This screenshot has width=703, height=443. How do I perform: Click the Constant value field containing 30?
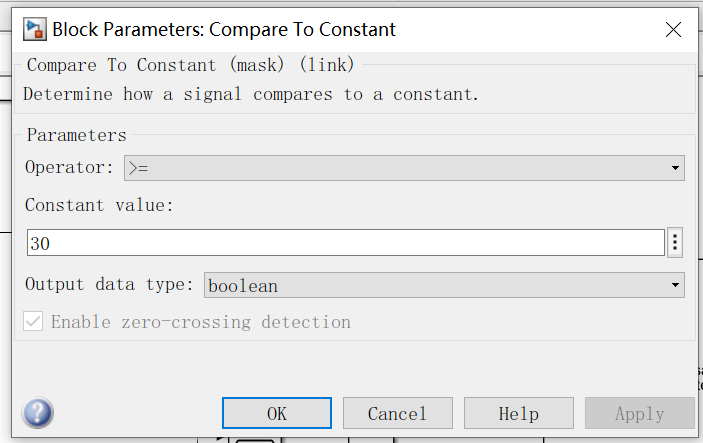[345, 243]
